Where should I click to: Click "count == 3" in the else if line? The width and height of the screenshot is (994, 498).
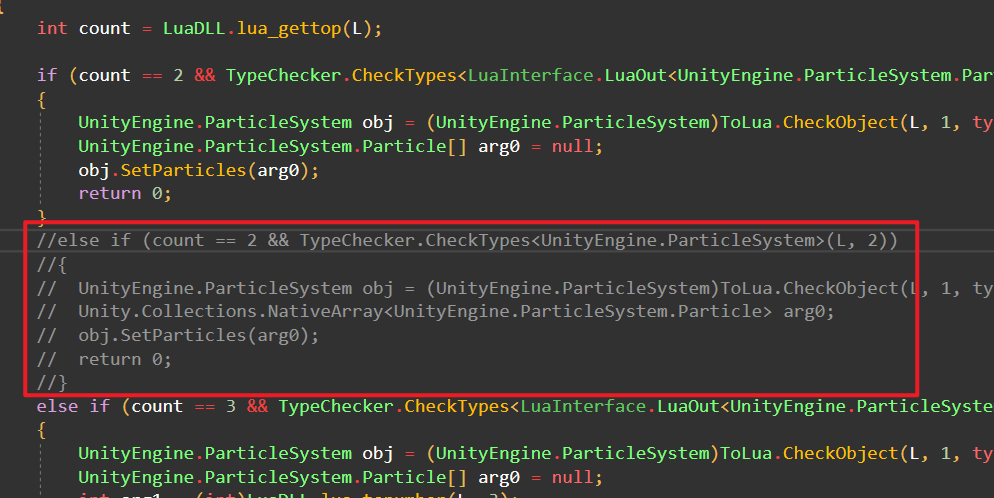point(184,406)
